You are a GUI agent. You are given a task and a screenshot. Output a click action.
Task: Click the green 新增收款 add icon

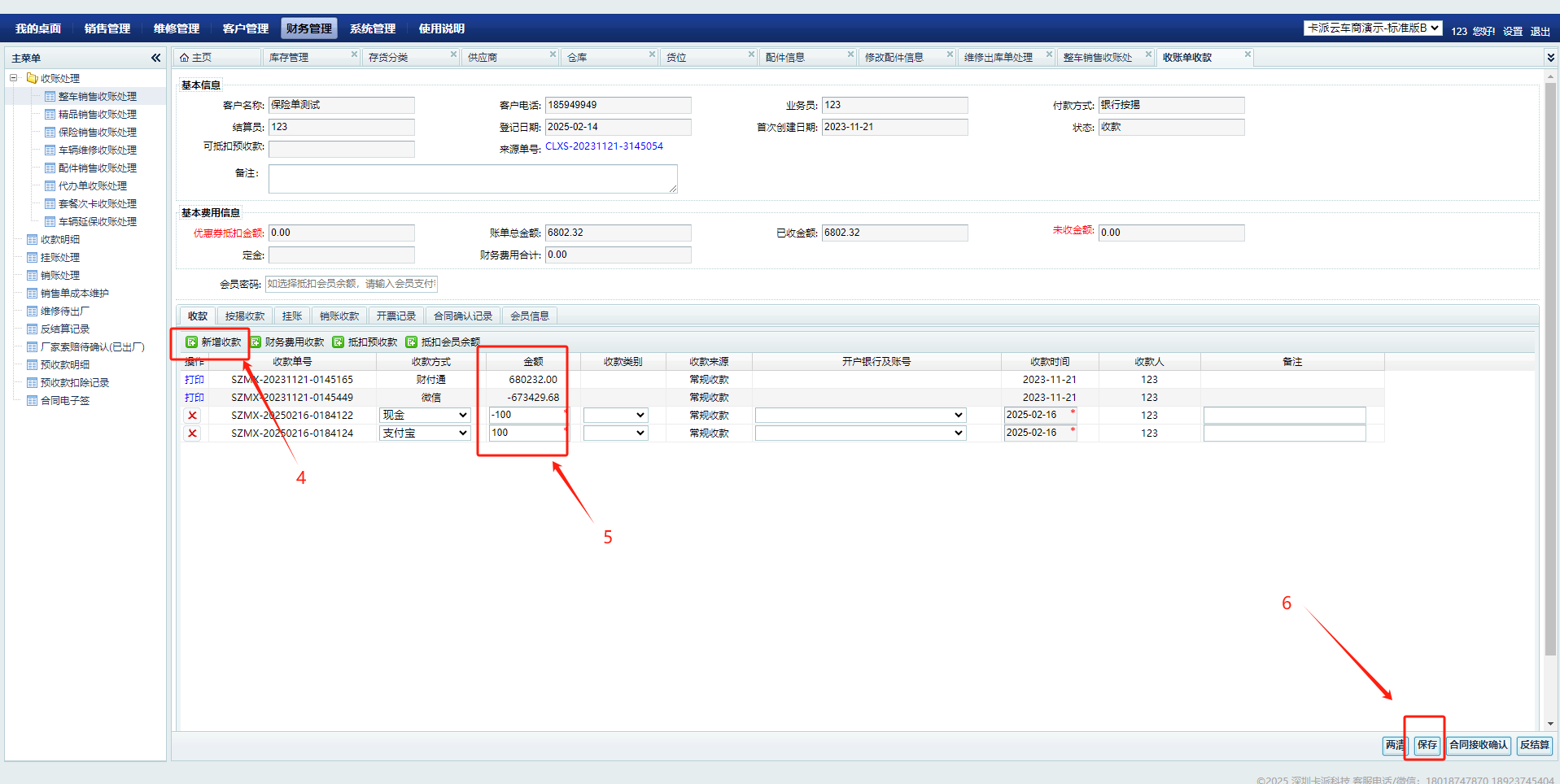[192, 342]
